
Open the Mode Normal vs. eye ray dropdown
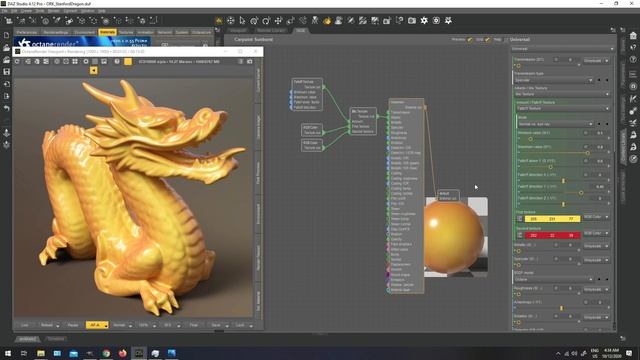point(556,124)
